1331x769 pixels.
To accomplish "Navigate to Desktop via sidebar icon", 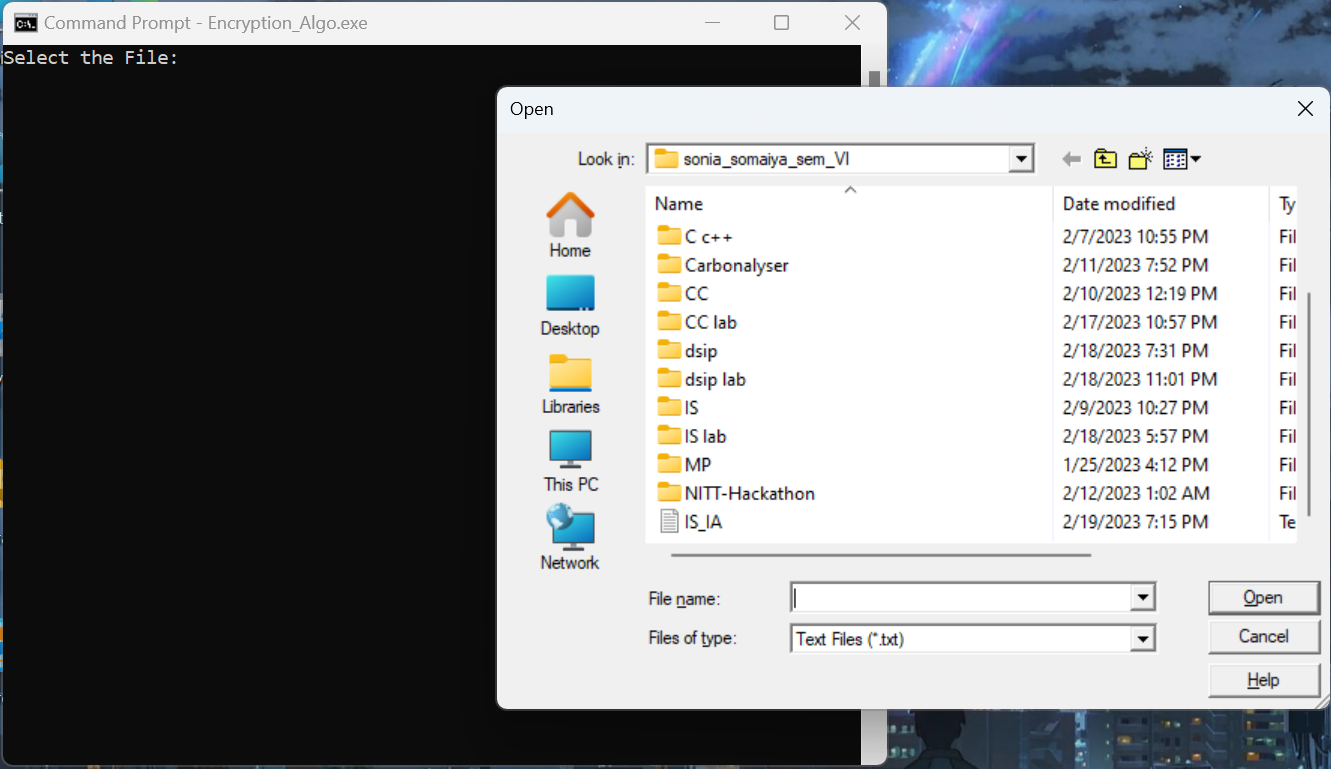I will [569, 303].
